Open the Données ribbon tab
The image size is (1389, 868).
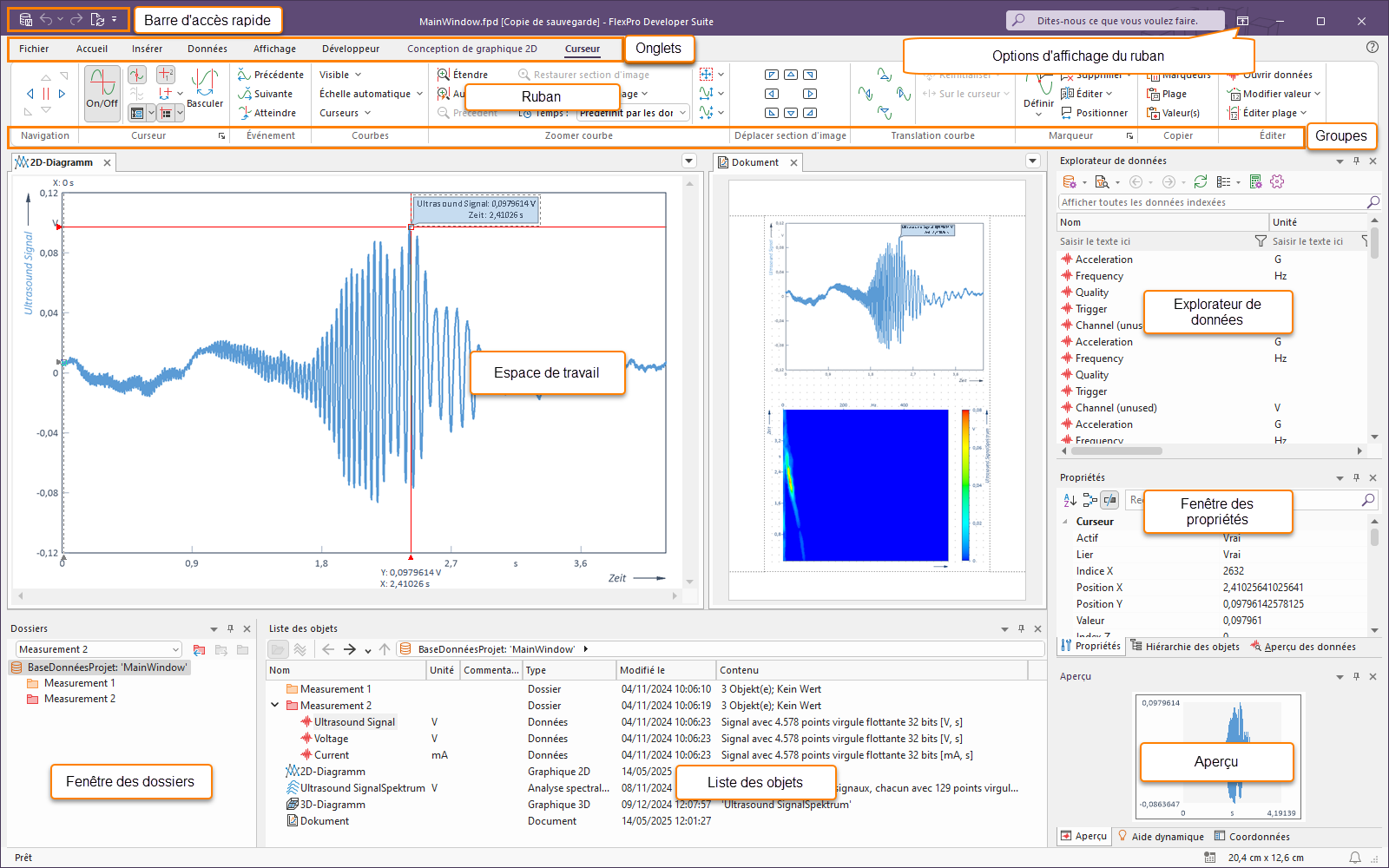(207, 49)
